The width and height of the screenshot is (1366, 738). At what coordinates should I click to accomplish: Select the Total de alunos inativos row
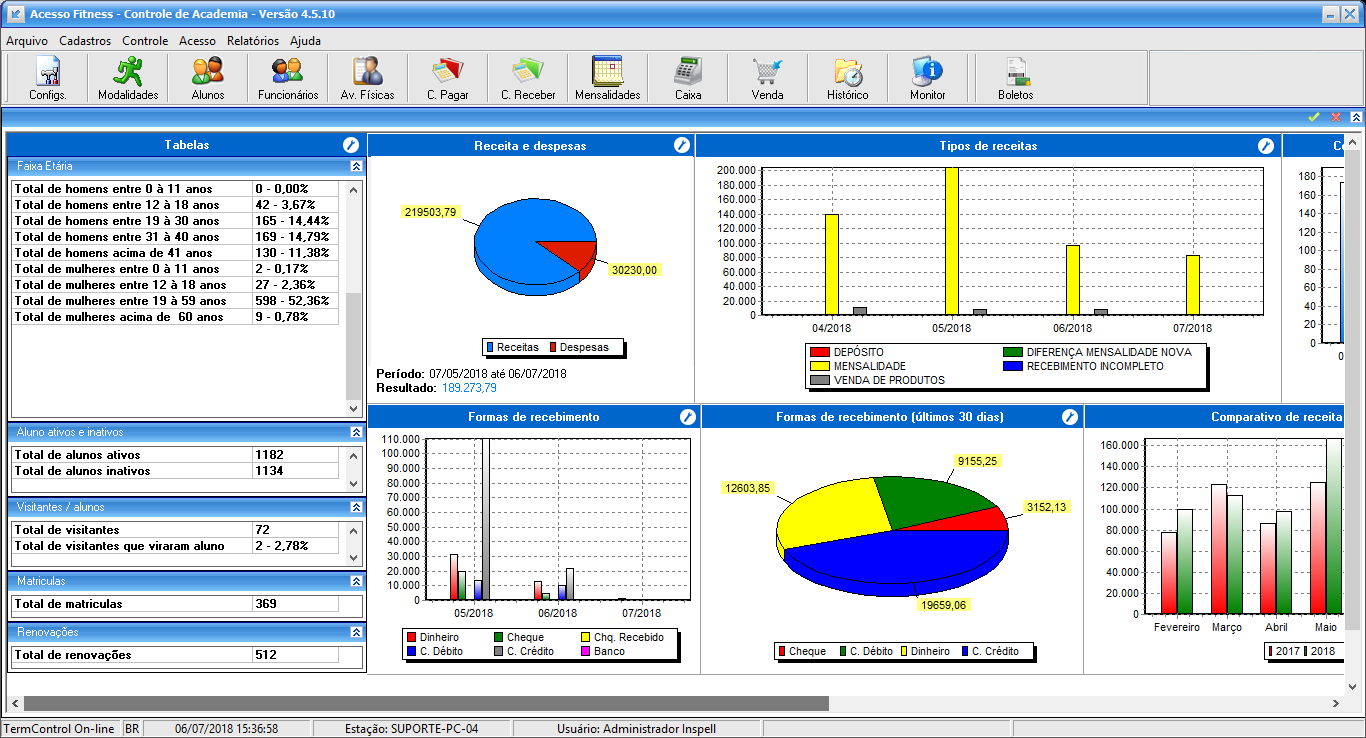point(176,470)
